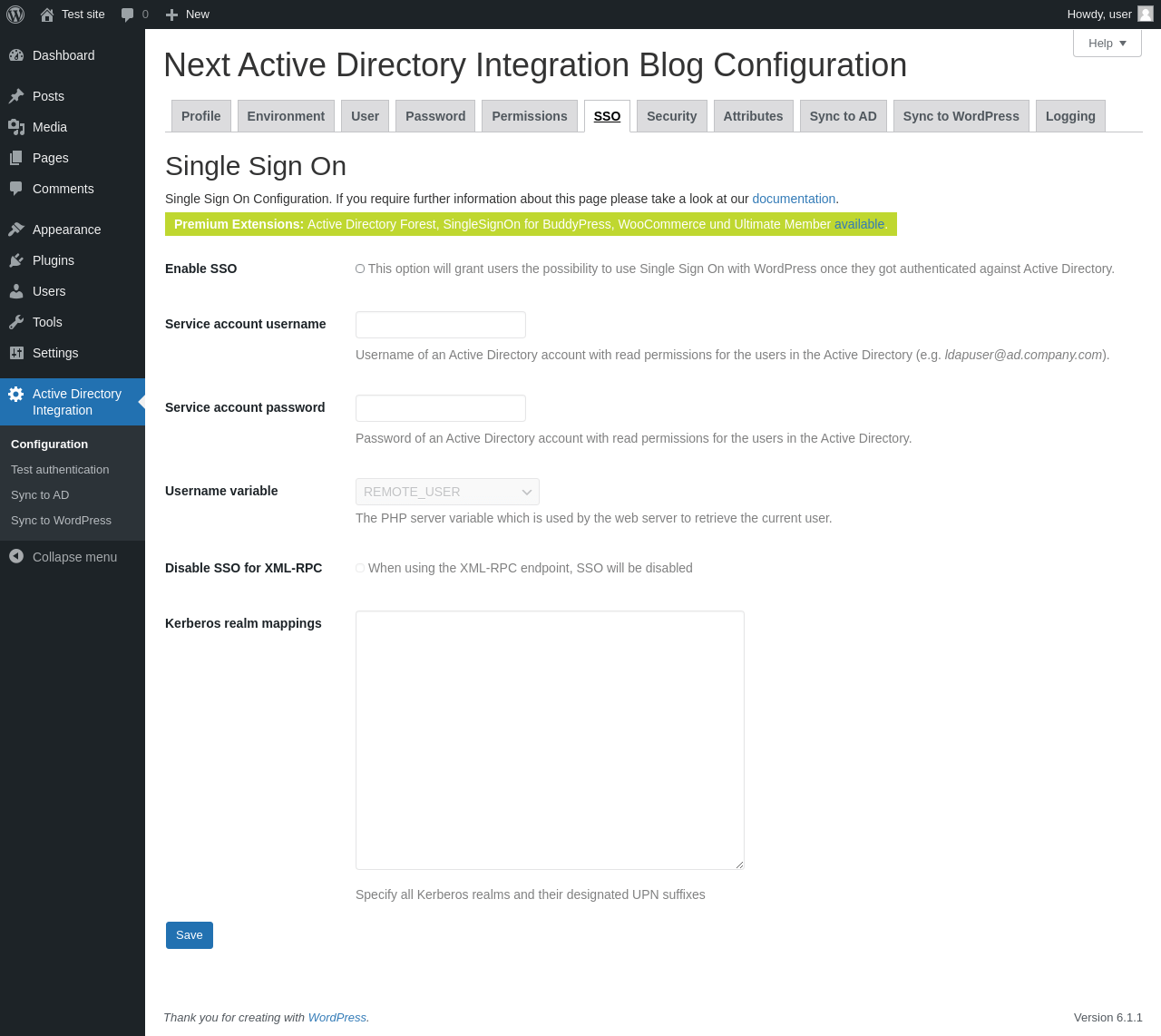Toggle Disable SSO for XML-RPC checkbox
The image size is (1161, 1036).
(360, 568)
